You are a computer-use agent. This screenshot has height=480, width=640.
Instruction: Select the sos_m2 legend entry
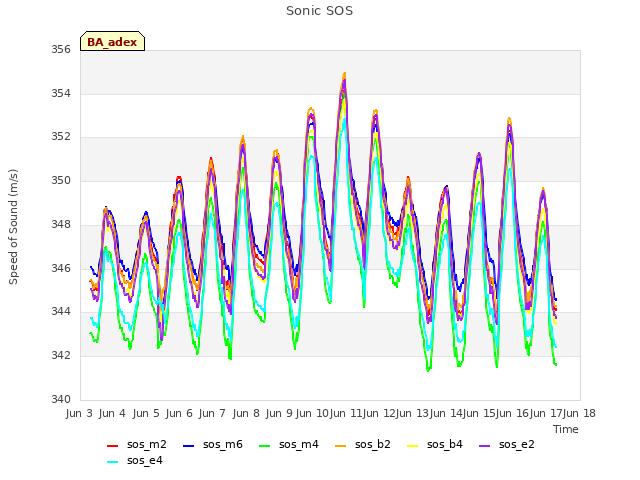137,444
